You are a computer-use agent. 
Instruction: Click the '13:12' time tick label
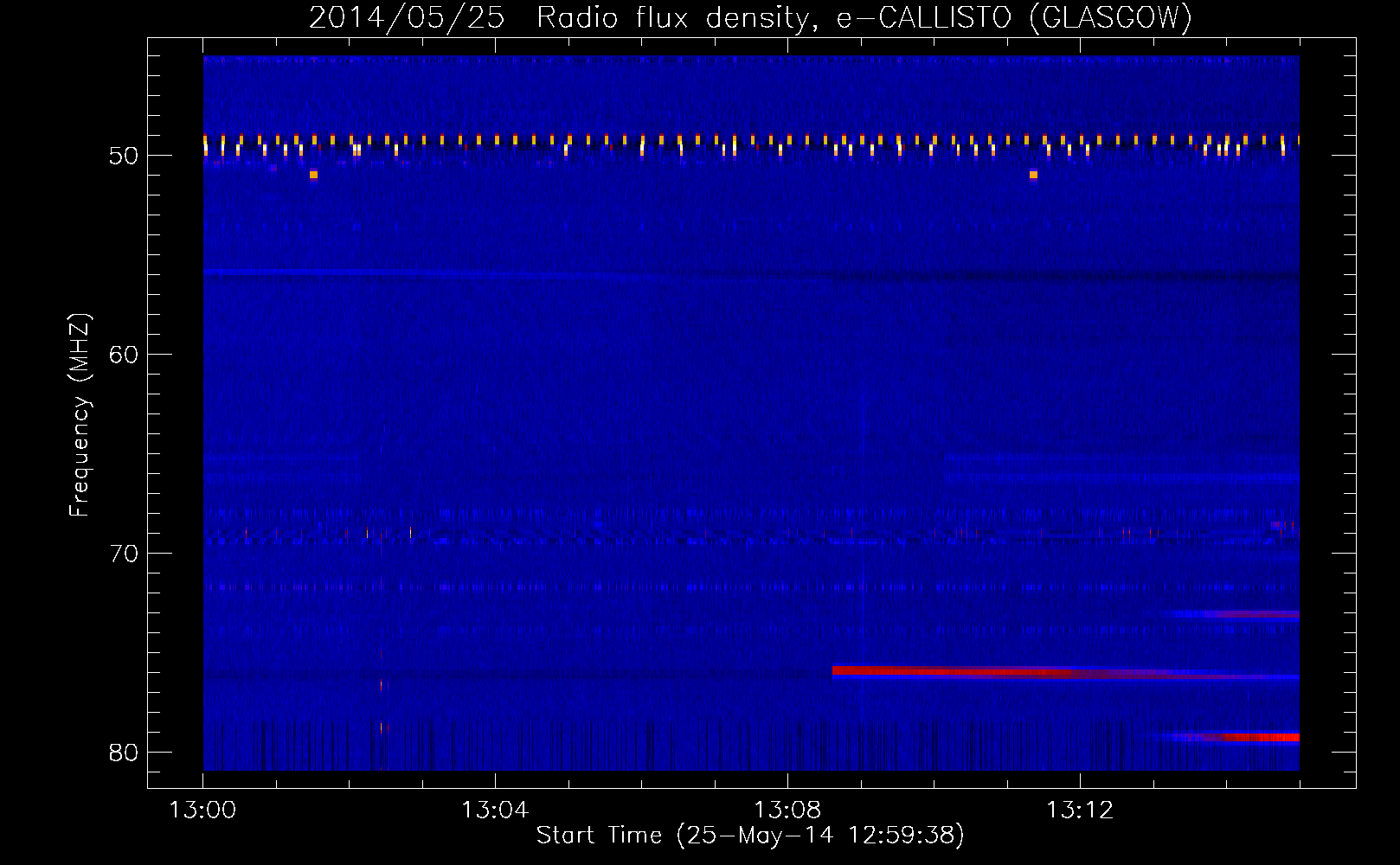coord(1080,811)
